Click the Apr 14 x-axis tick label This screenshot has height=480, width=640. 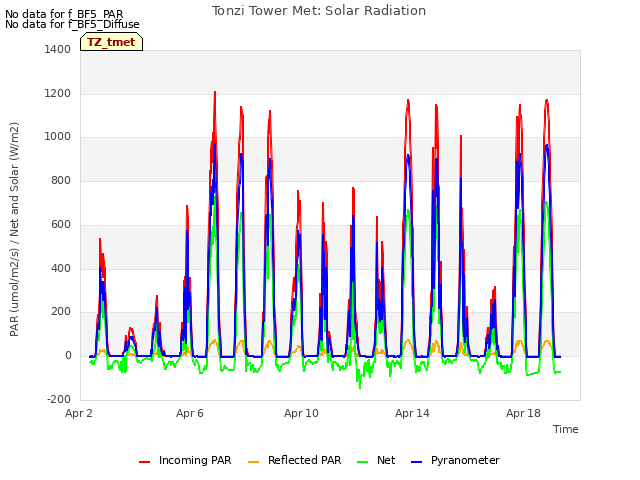pyautogui.click(x=412, y=413)
